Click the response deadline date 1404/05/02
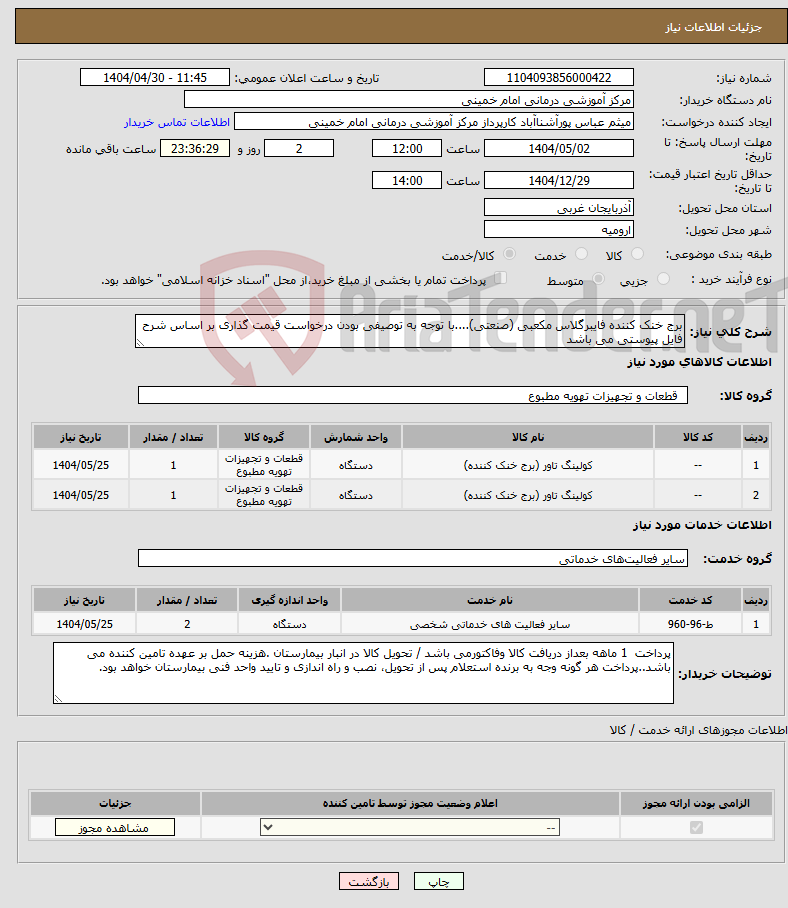788x908 pixels. tap(559, 149)
